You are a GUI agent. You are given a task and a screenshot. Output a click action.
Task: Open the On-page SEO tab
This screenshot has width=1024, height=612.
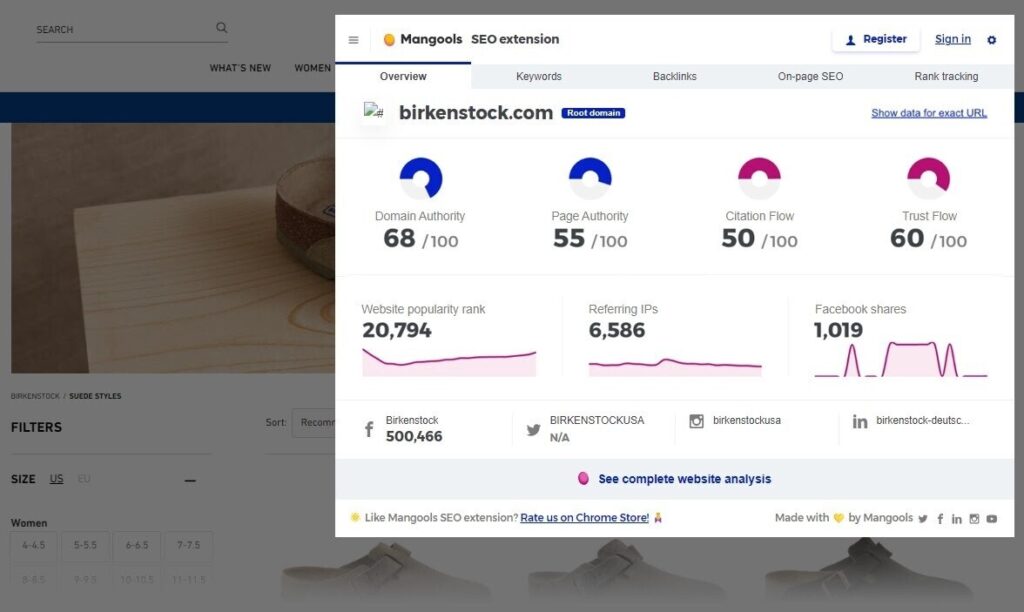(x=810, y=76)
